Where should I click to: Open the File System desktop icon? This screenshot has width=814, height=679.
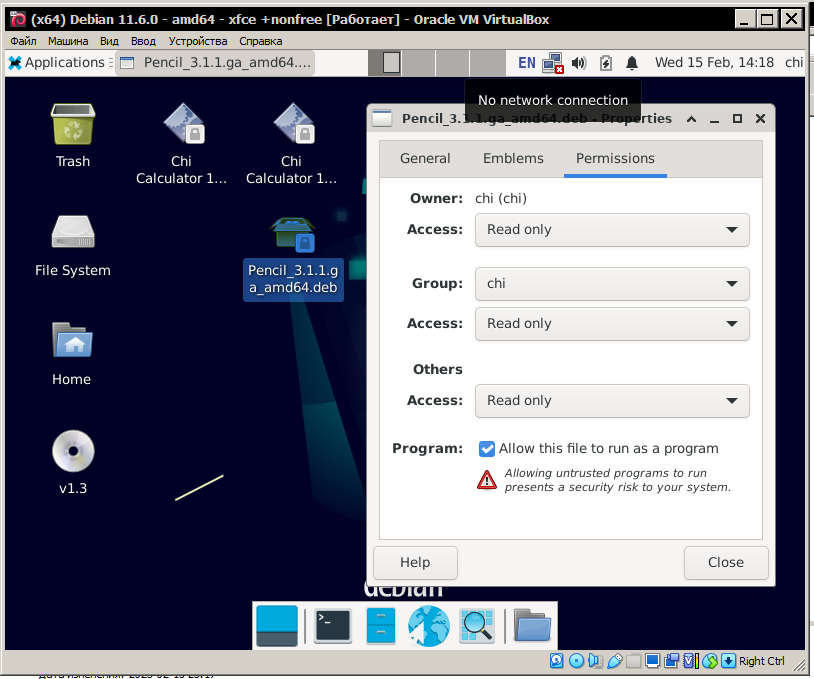[x=73, y=232]
